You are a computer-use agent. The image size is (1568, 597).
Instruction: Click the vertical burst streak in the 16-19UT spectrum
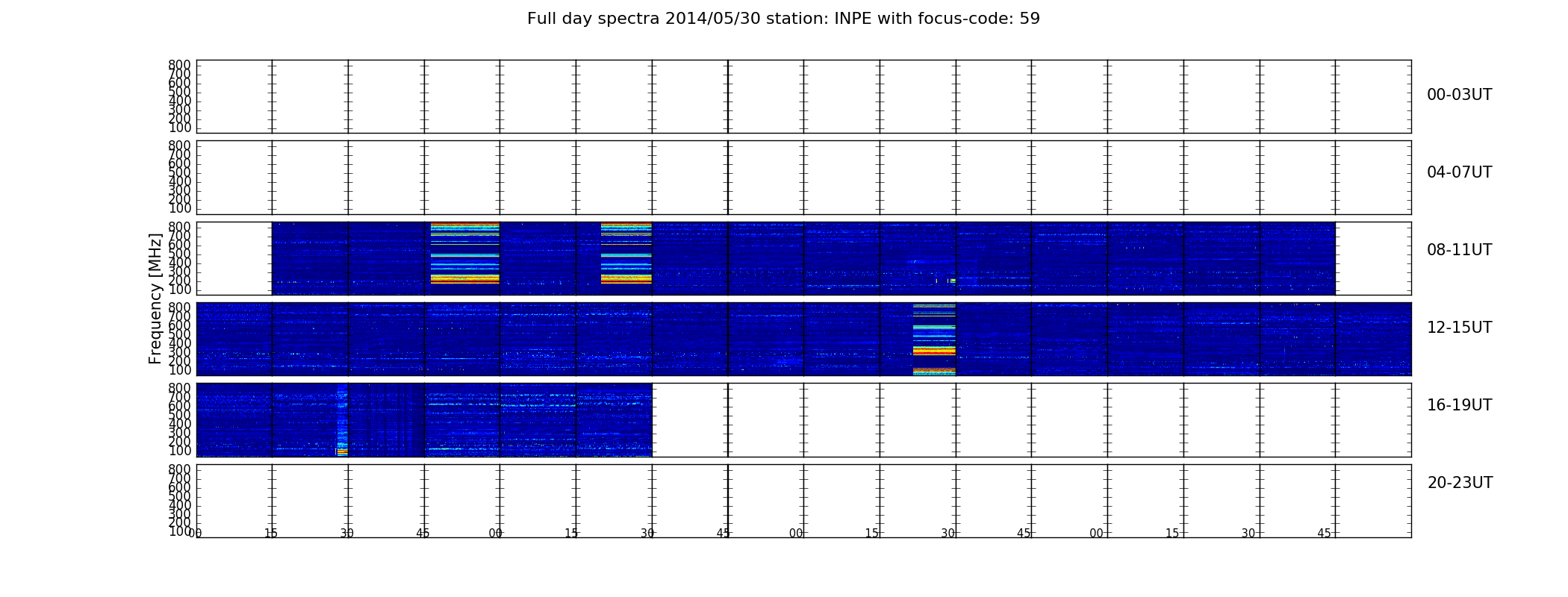342,420
